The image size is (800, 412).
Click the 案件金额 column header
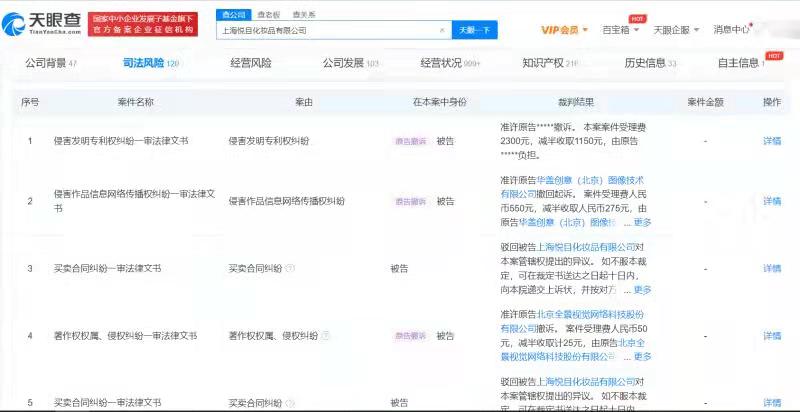click(706, 102)
